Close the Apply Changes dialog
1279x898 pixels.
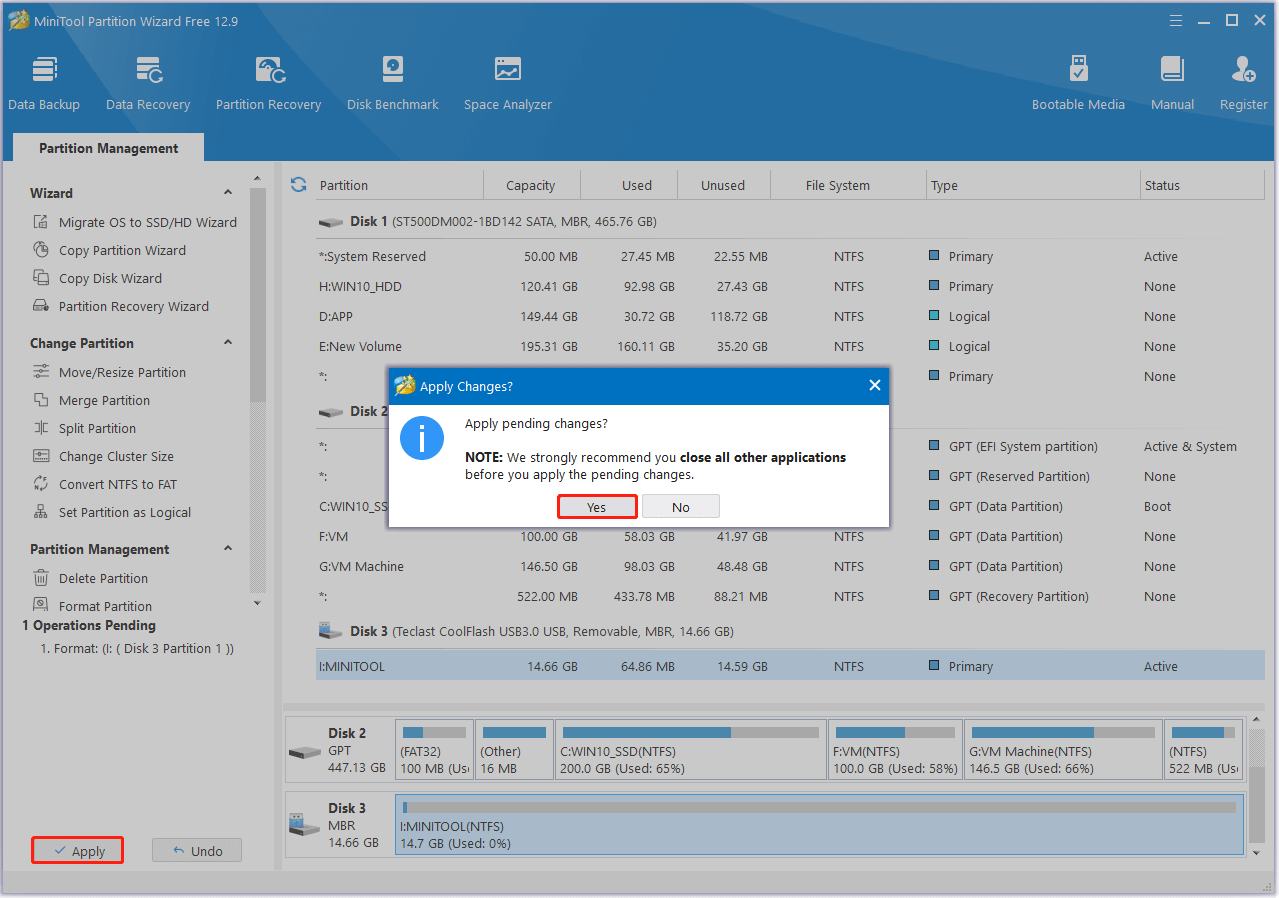tap(874, 385)
